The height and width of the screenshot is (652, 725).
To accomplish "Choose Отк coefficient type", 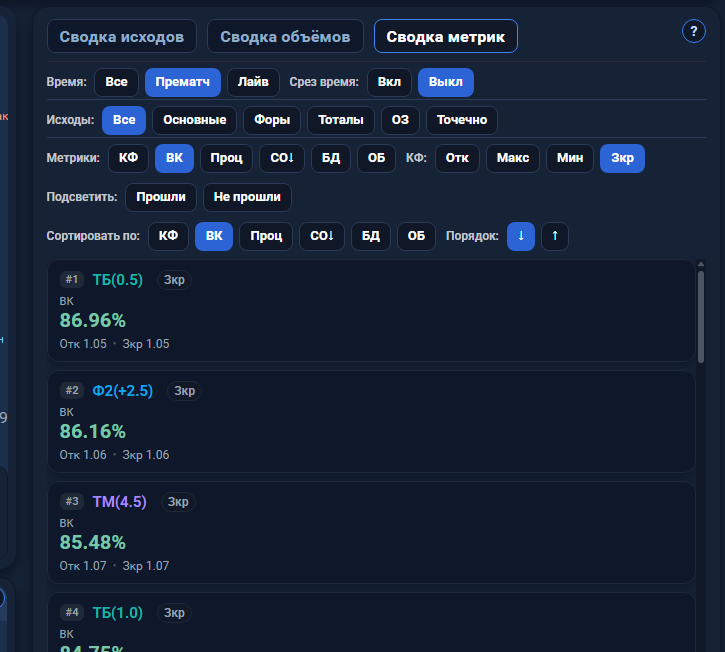I will tap(457, 158).
